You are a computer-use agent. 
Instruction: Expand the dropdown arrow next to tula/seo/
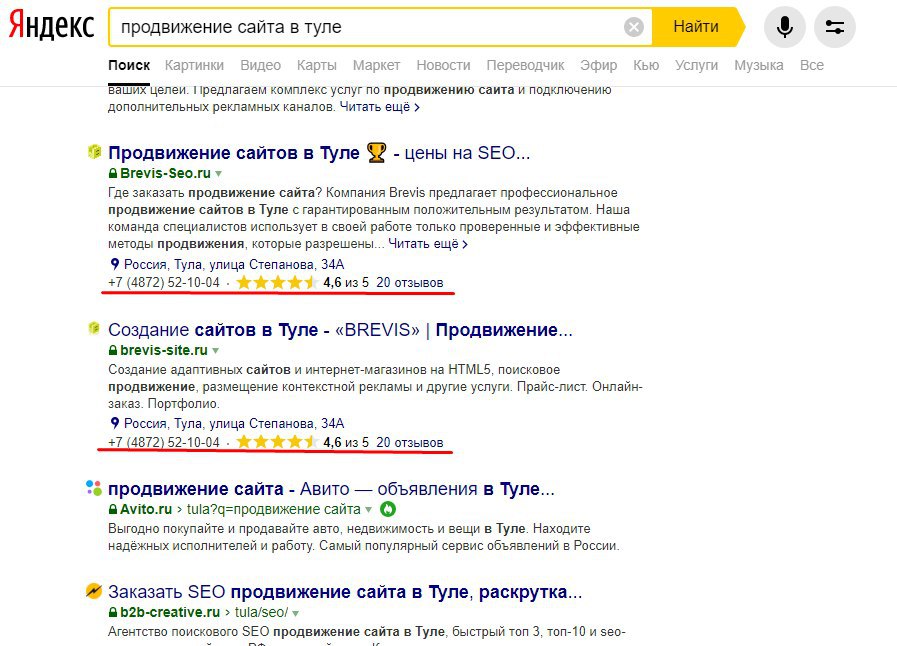295,613
